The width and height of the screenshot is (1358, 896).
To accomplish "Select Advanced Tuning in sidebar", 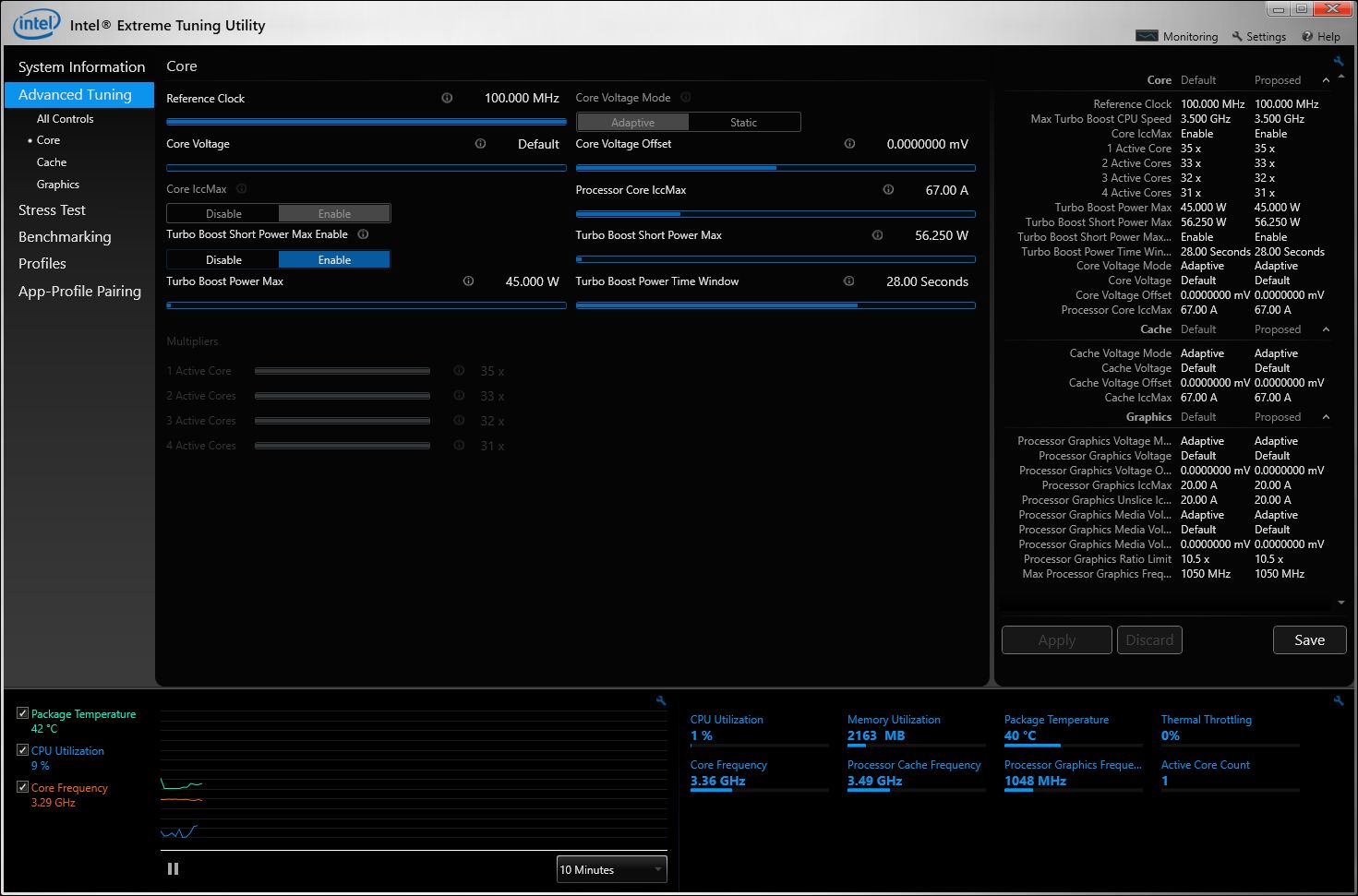I will [x=79, y=95].
